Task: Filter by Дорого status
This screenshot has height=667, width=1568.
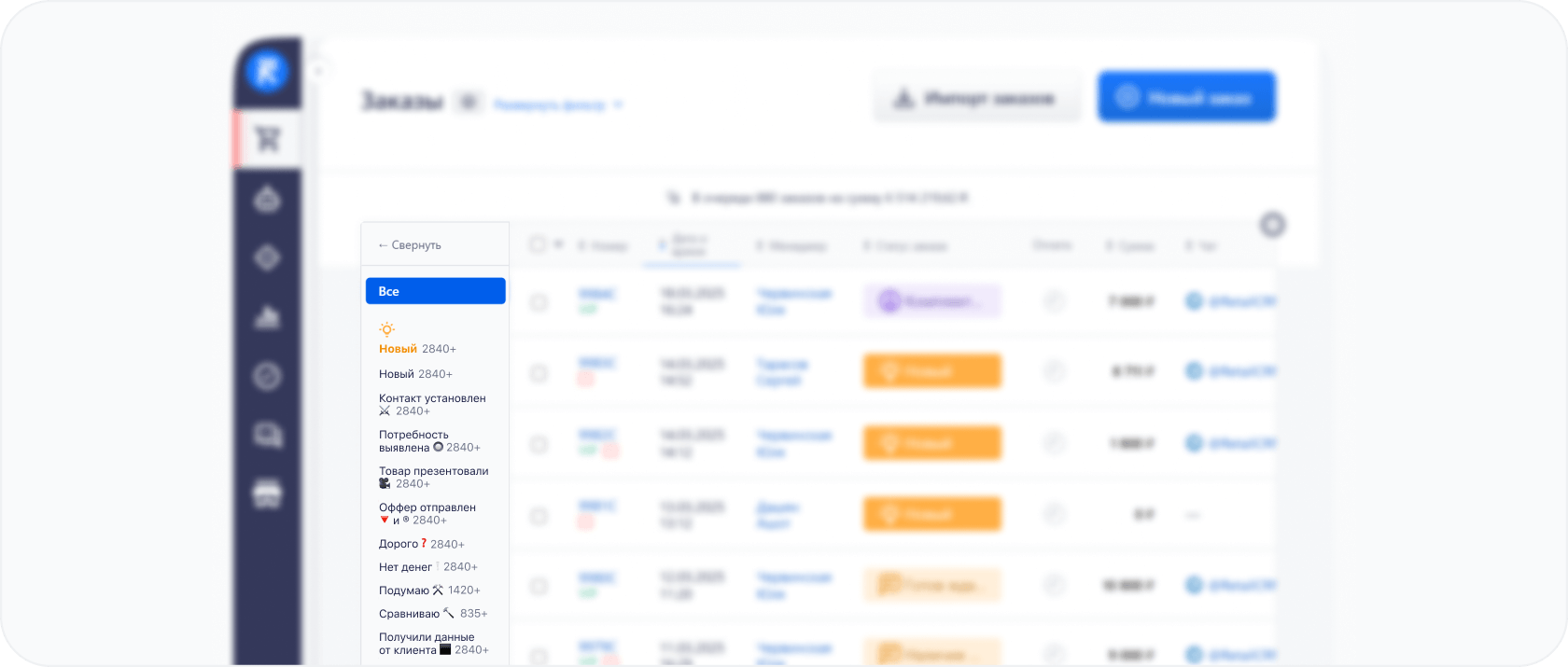Action: (x=422, y=544)
